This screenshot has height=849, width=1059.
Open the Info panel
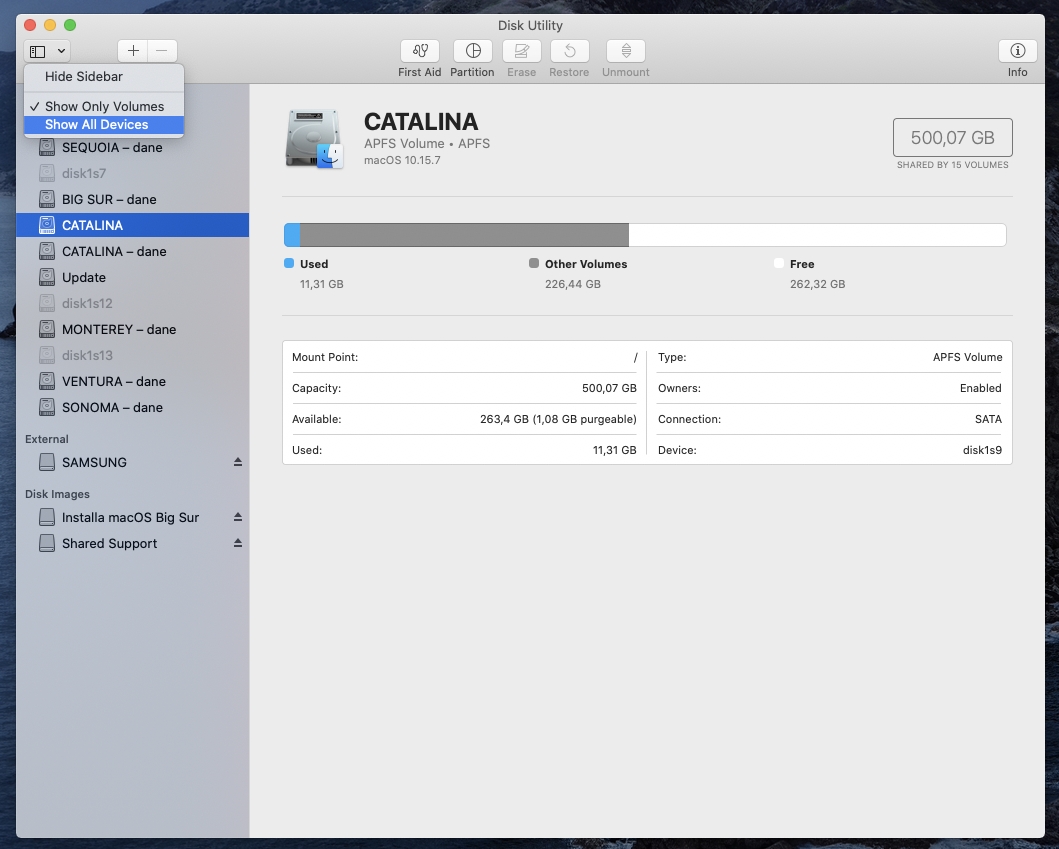click(x=1017, y=51)
